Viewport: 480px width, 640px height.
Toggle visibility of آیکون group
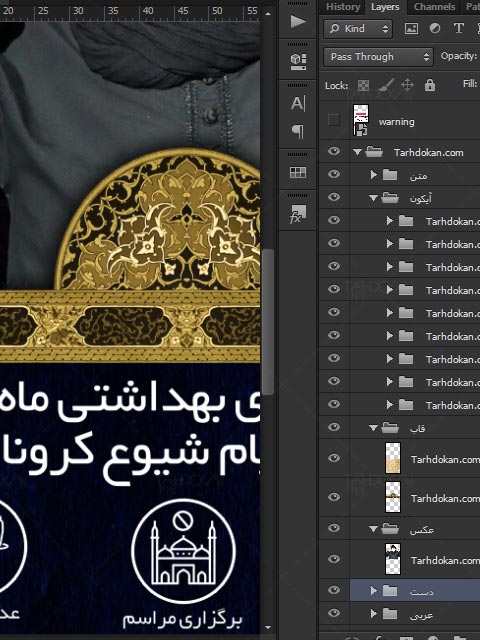click(x=334, y=197)
